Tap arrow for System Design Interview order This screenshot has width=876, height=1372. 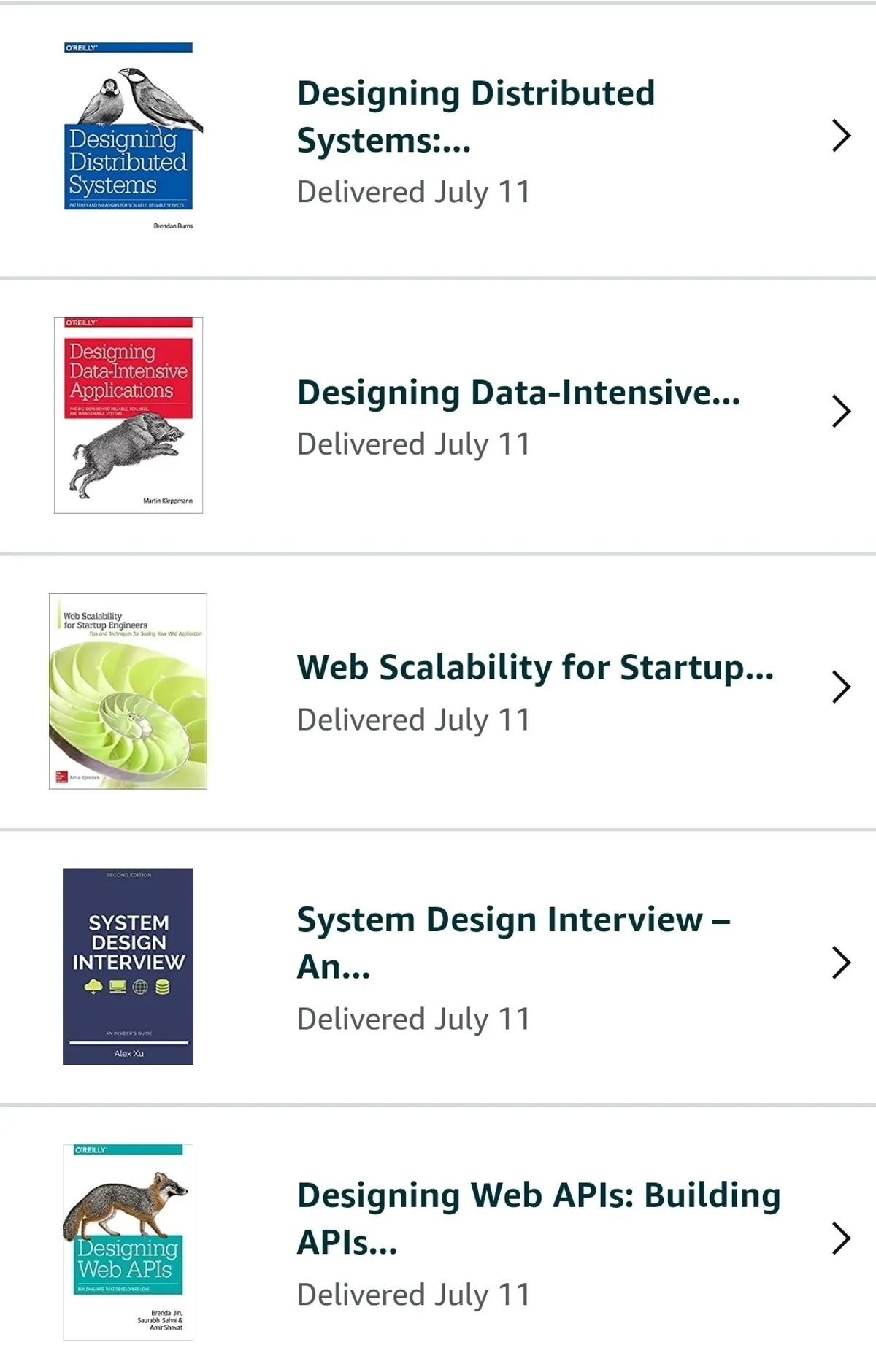841,963
